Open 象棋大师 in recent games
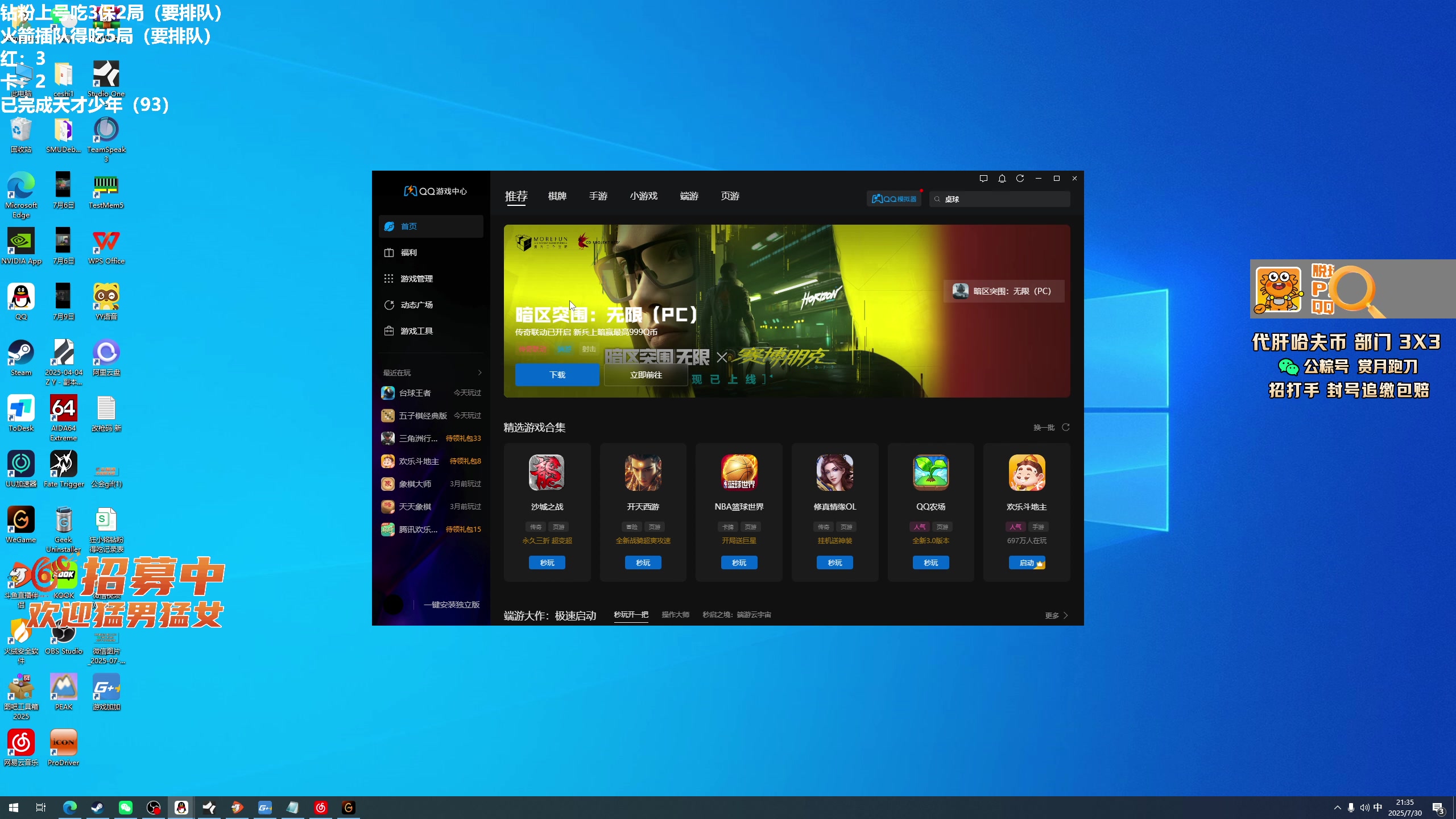 (431, 484)
